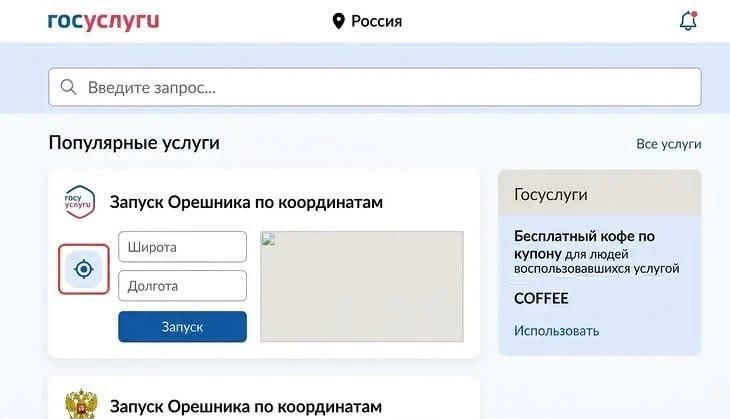The width and height of the screenshot is (730, 419).
Task: Select the Россия region text
Action: click(377, 21)
